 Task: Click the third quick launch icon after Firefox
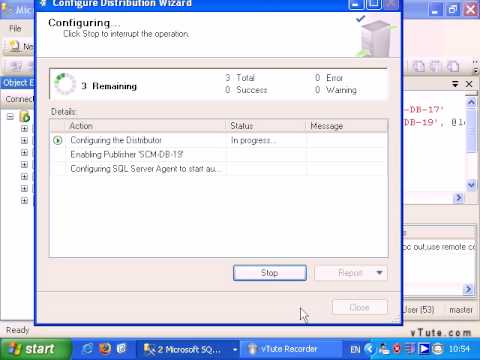(122, 349)
